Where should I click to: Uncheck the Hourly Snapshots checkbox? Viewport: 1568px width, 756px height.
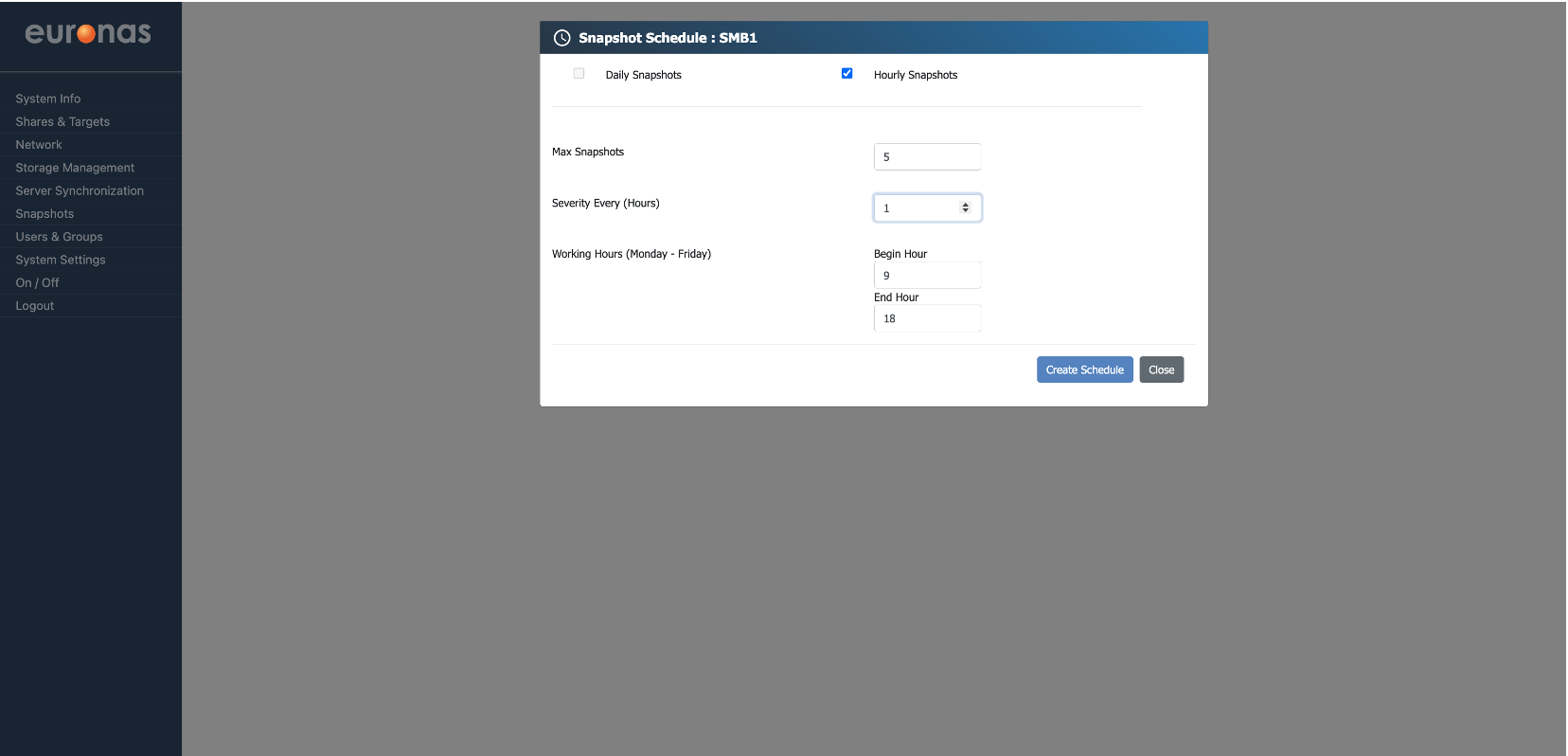[846, 74]
